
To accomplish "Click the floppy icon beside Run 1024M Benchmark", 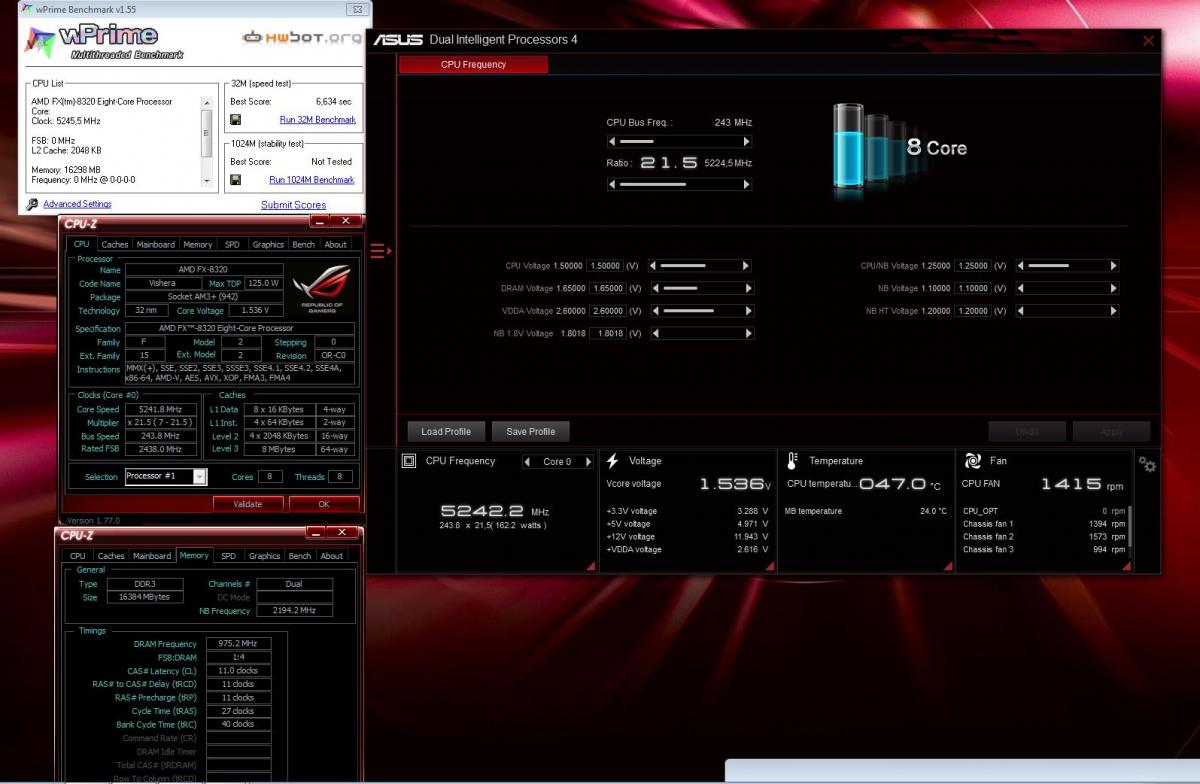I will coord(235,180).
